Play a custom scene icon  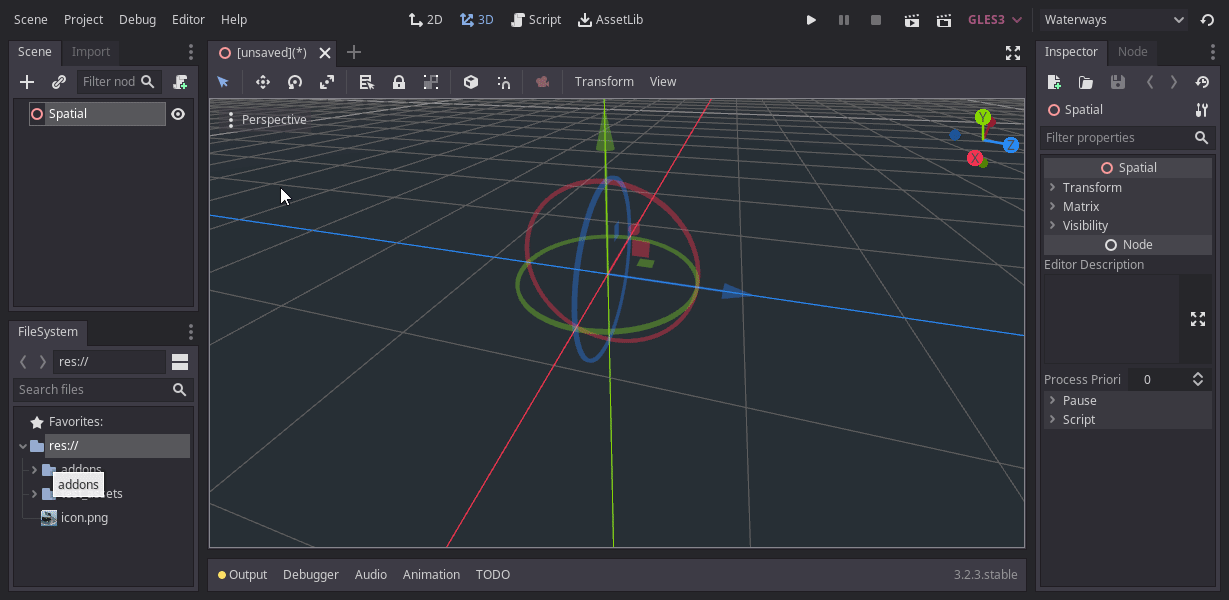tap(943, 20)
